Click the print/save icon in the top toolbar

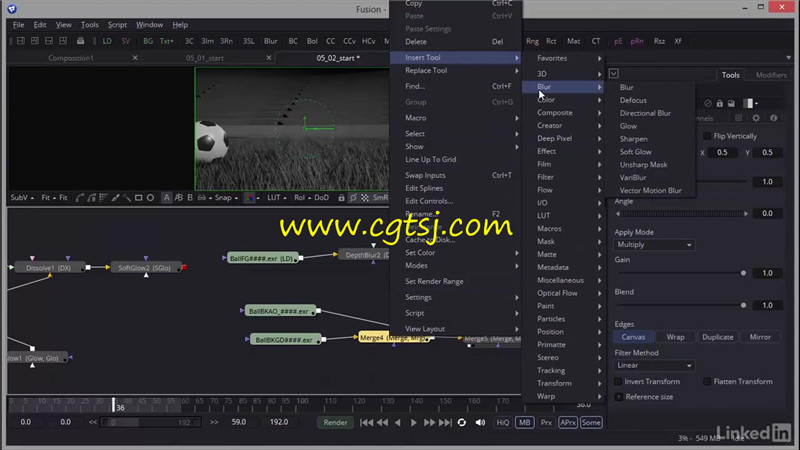(80, 41)
